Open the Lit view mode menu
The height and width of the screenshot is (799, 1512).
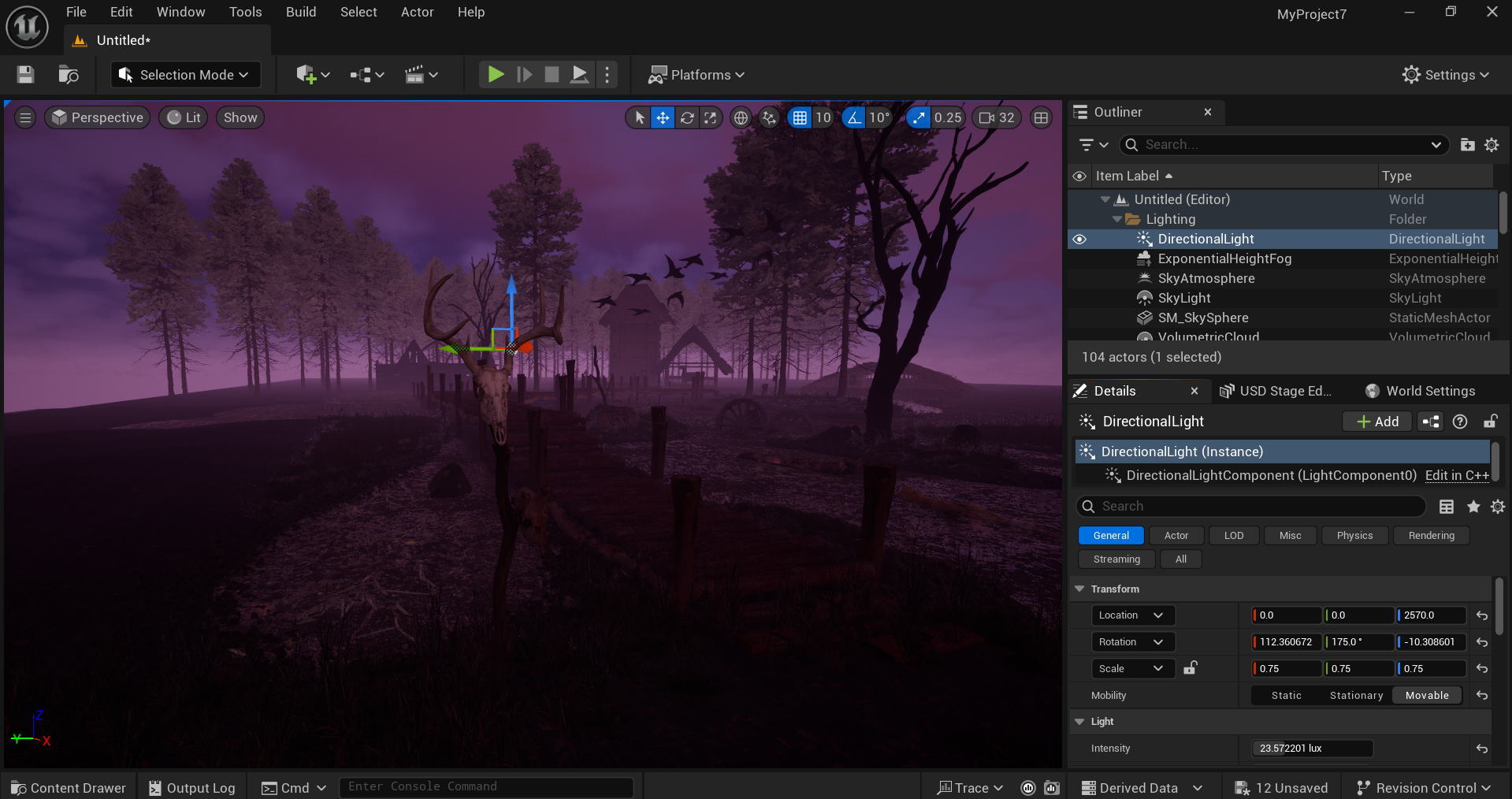[x=184, y=117]
